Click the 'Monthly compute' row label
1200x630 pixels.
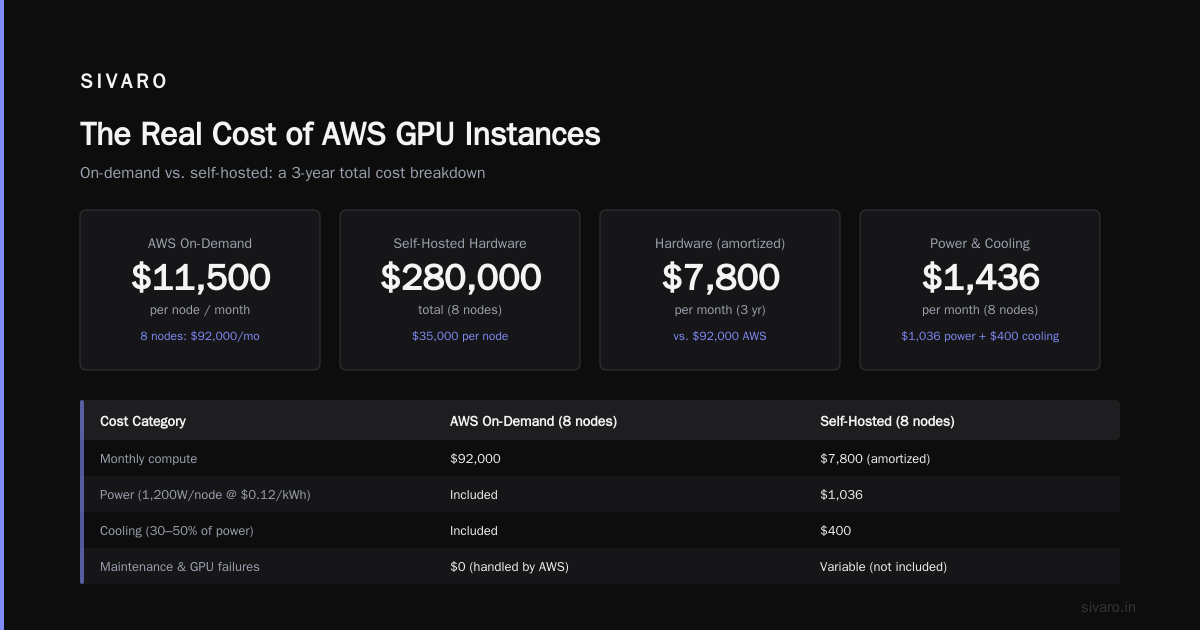149,459
